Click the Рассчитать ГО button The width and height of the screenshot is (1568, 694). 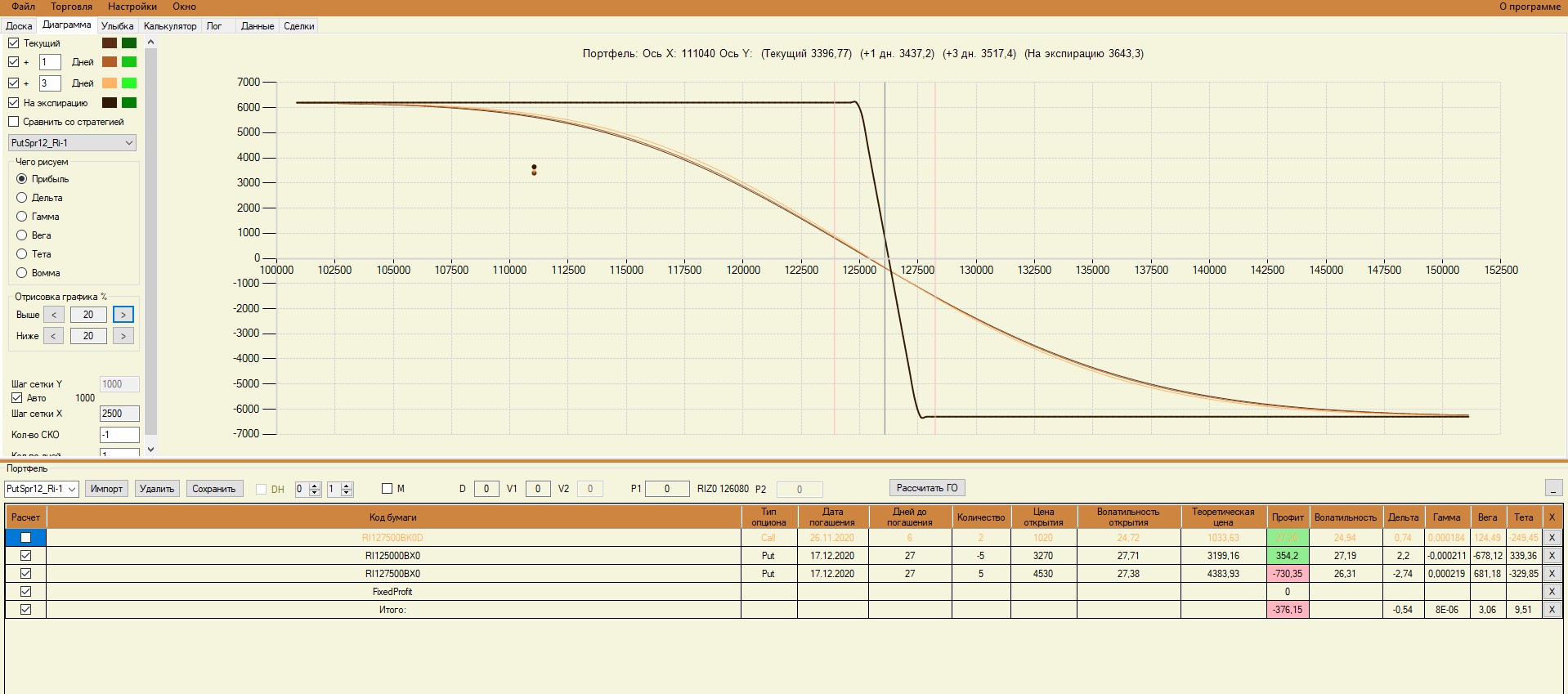click(x=927, y=488)
